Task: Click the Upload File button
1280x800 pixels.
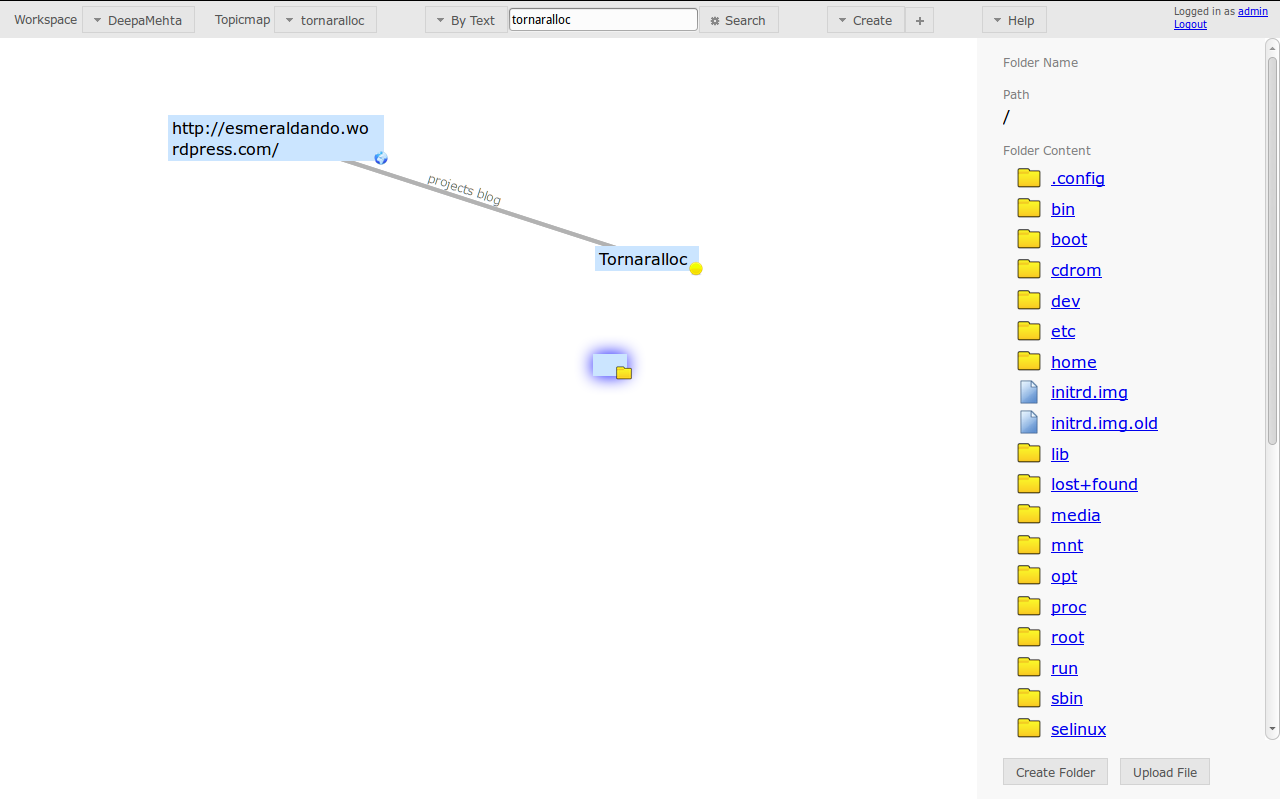Action: click(1165, 772)
